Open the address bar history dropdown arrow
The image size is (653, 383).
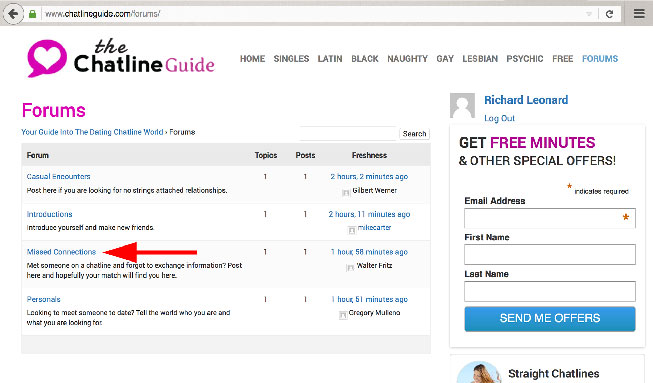tap(589, 14)
